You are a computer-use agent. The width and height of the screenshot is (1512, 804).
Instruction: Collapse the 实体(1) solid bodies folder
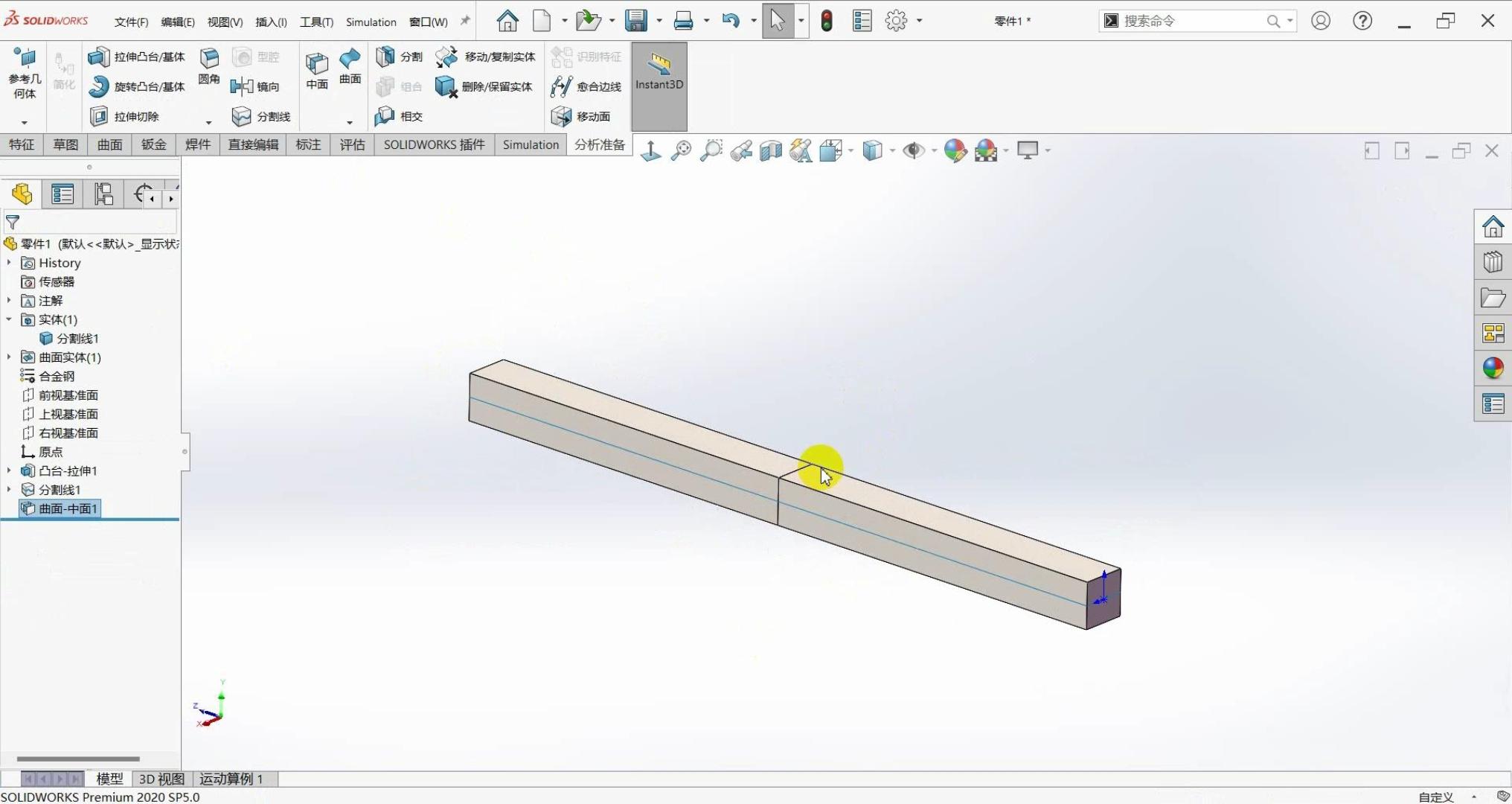coord(9,319)
